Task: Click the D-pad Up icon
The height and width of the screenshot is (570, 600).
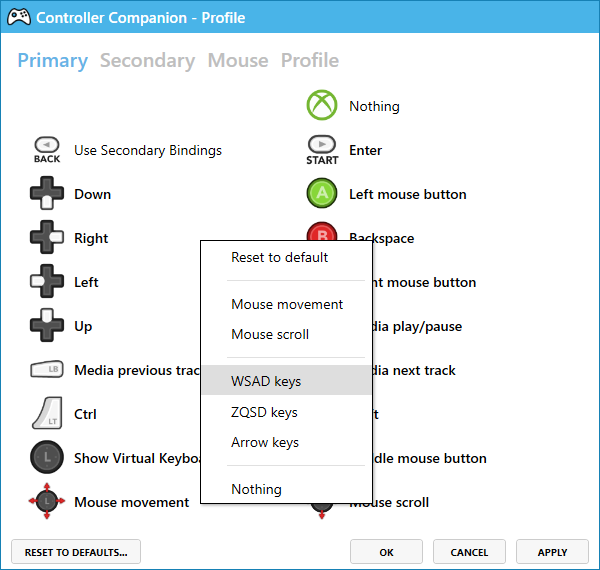Action: tap(47, 325)
